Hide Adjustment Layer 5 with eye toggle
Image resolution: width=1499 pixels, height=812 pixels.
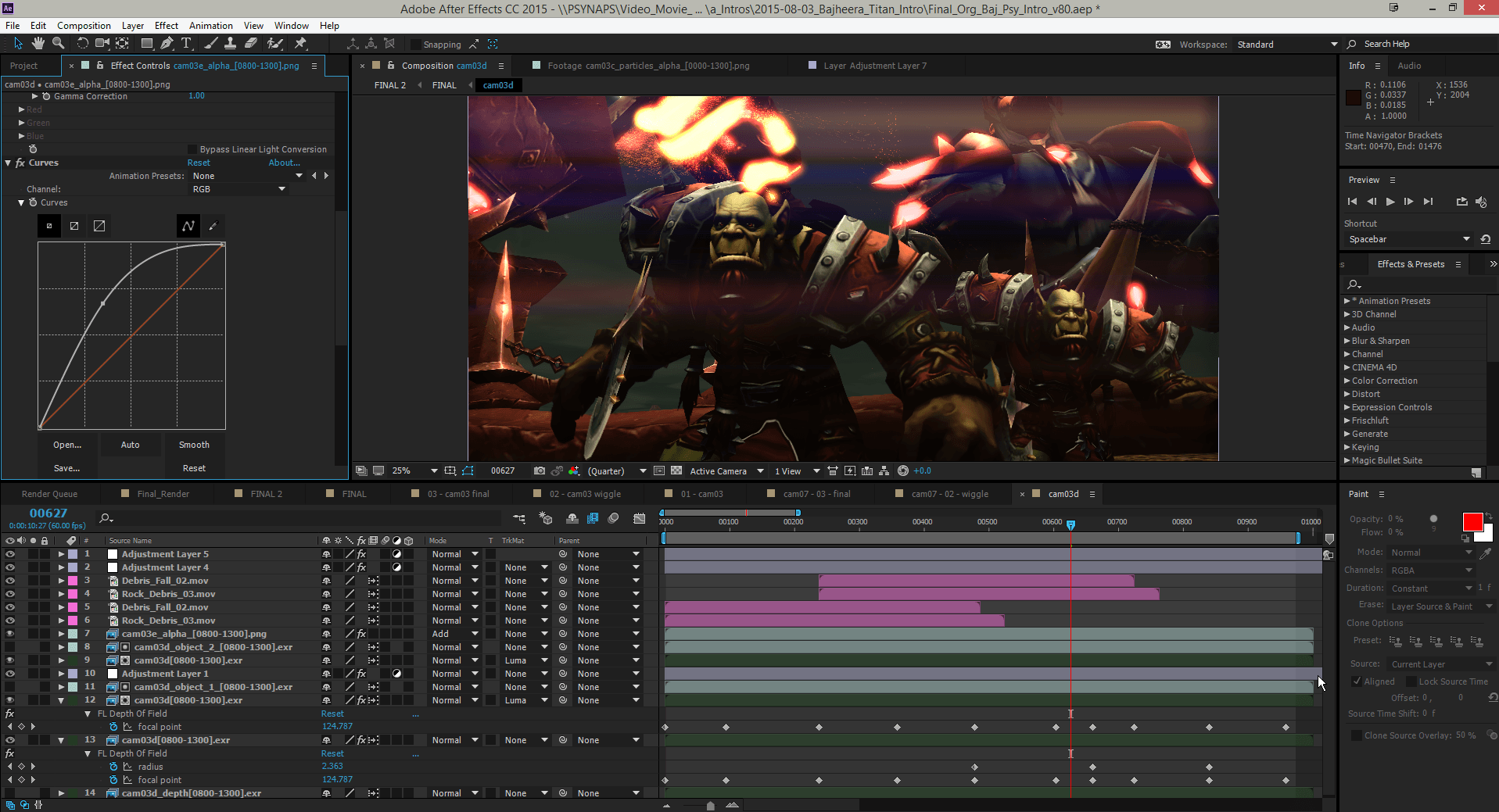point(10,554)
